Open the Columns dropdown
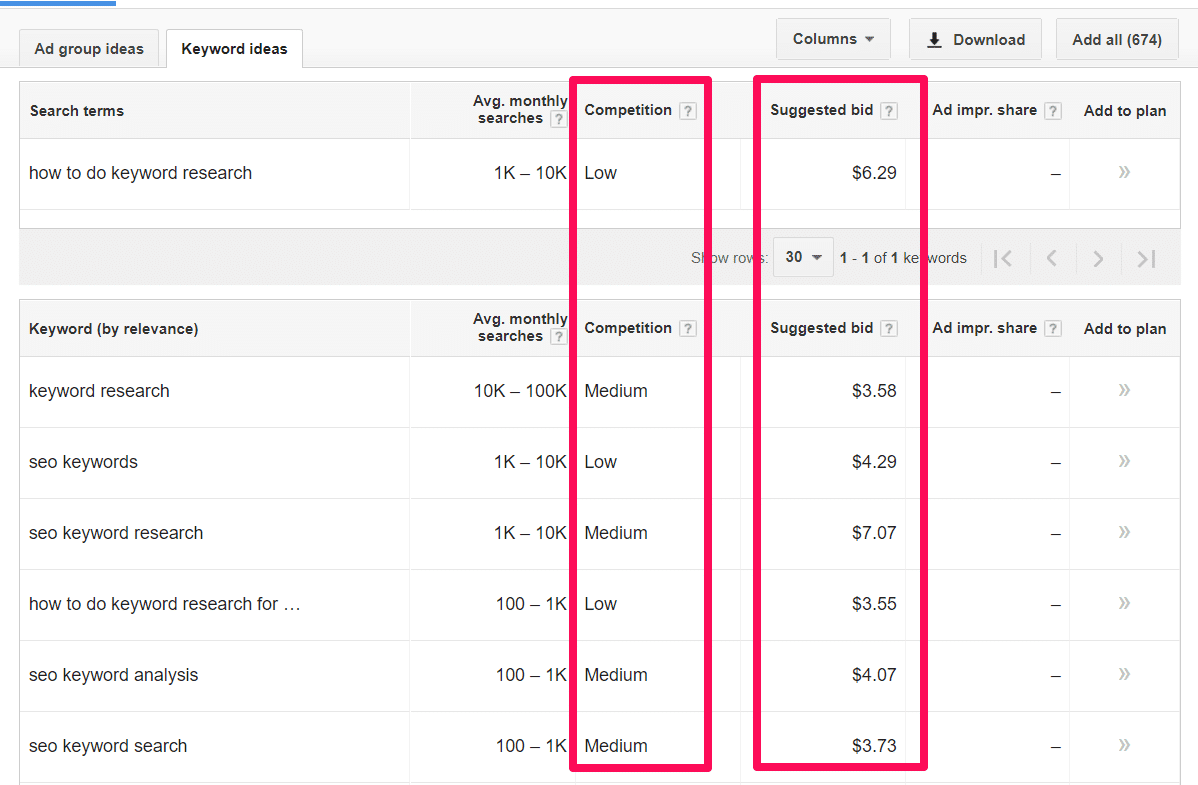This screenshot has width=1198, height=785. point(833,39)
